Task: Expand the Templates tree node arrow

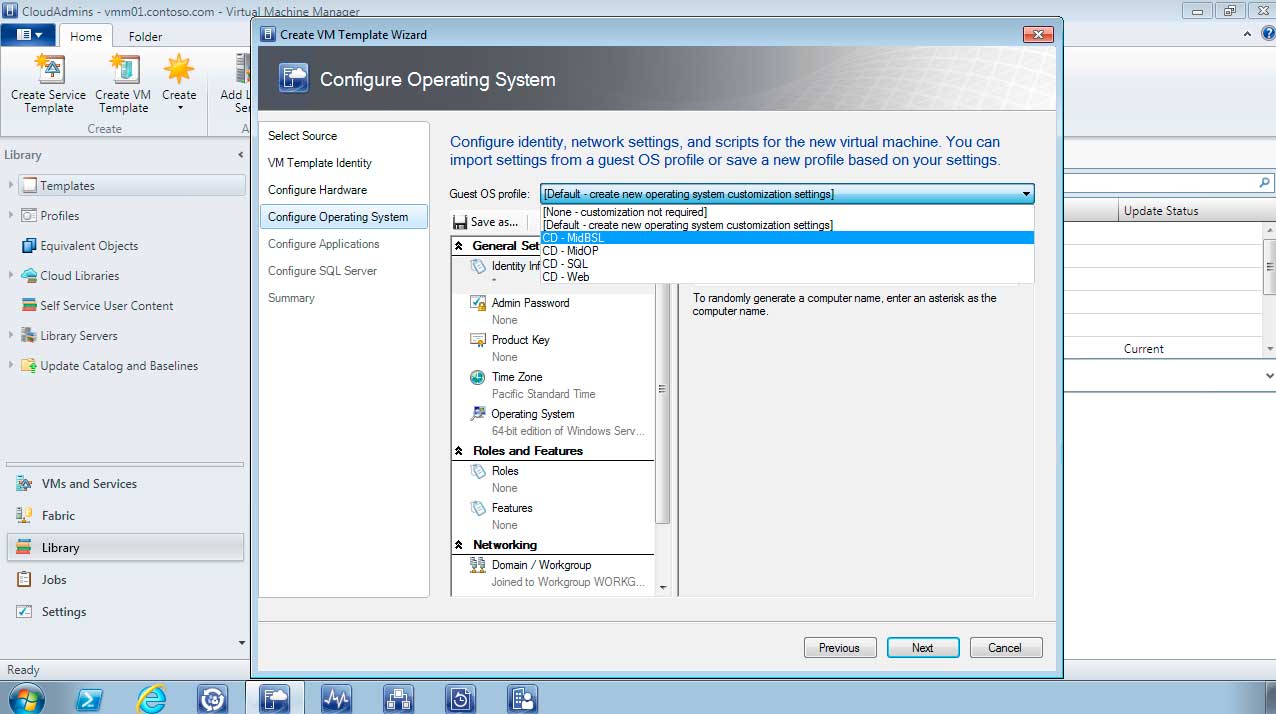Action: pyautogui.click(x=11, y=185)
